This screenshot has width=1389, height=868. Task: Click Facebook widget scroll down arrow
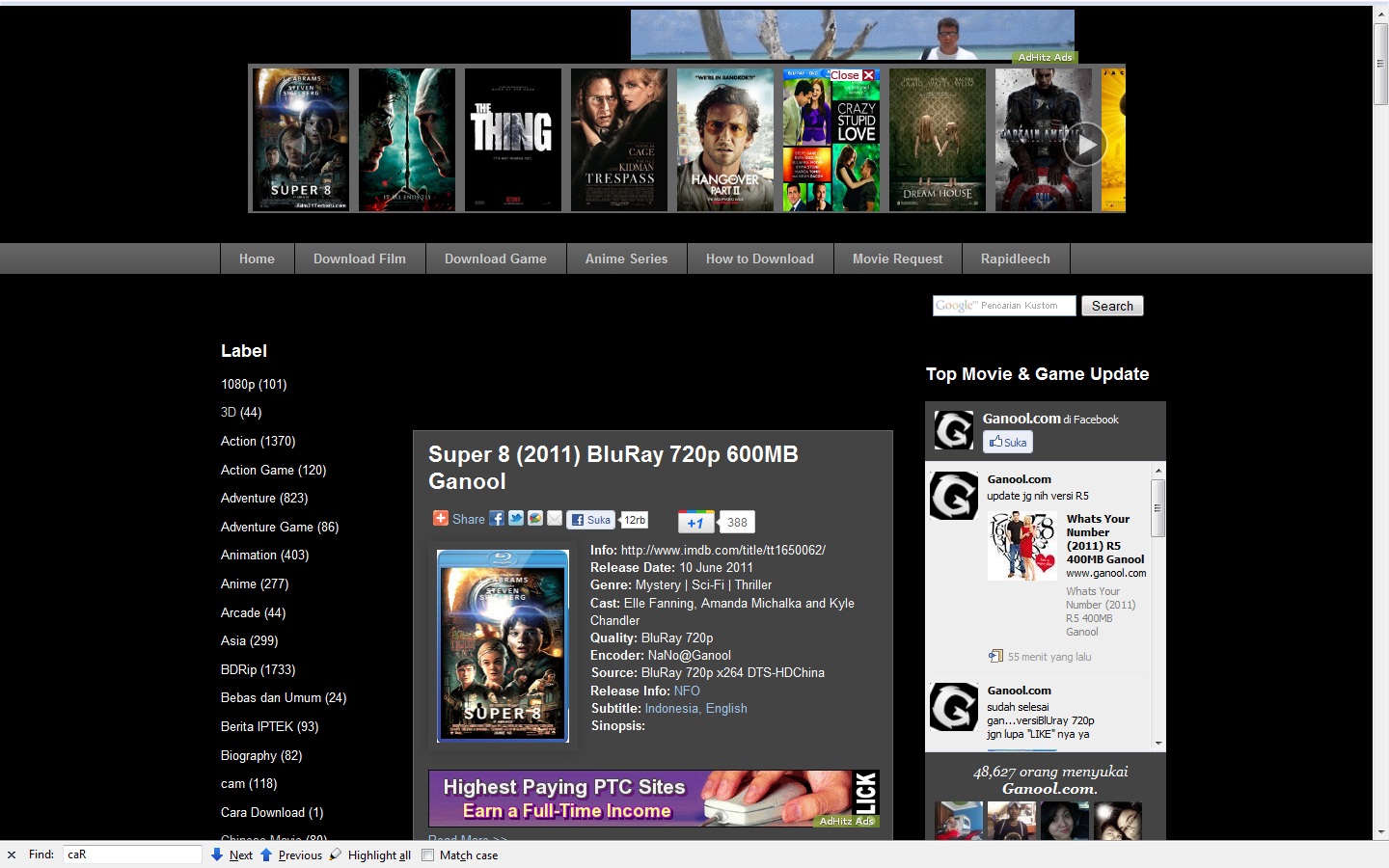1158,744
